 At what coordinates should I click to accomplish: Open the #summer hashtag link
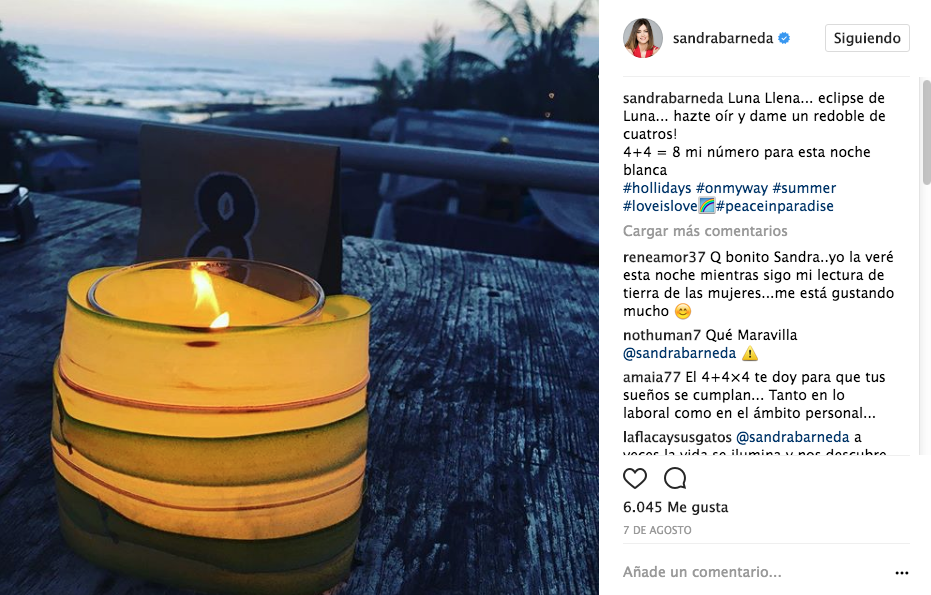pyautogui.click(x=804, y=188)
